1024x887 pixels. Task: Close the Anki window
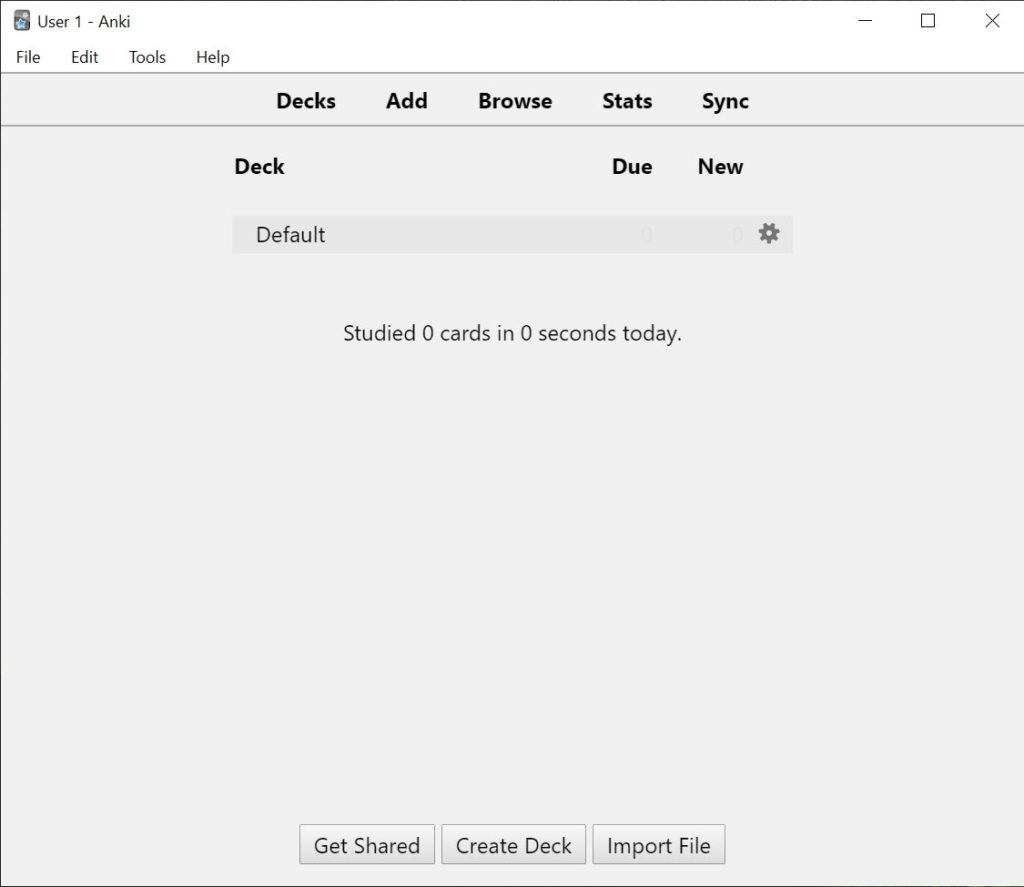point(992,21)
